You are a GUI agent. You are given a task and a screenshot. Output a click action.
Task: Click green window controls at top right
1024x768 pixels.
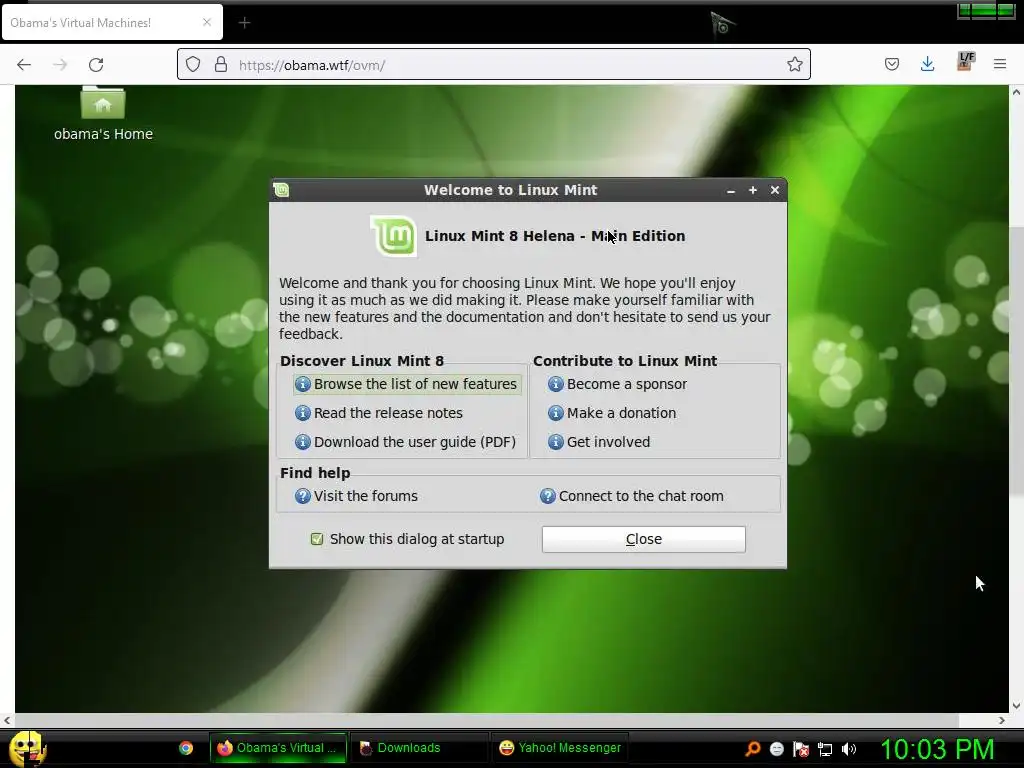click(986, 10)
